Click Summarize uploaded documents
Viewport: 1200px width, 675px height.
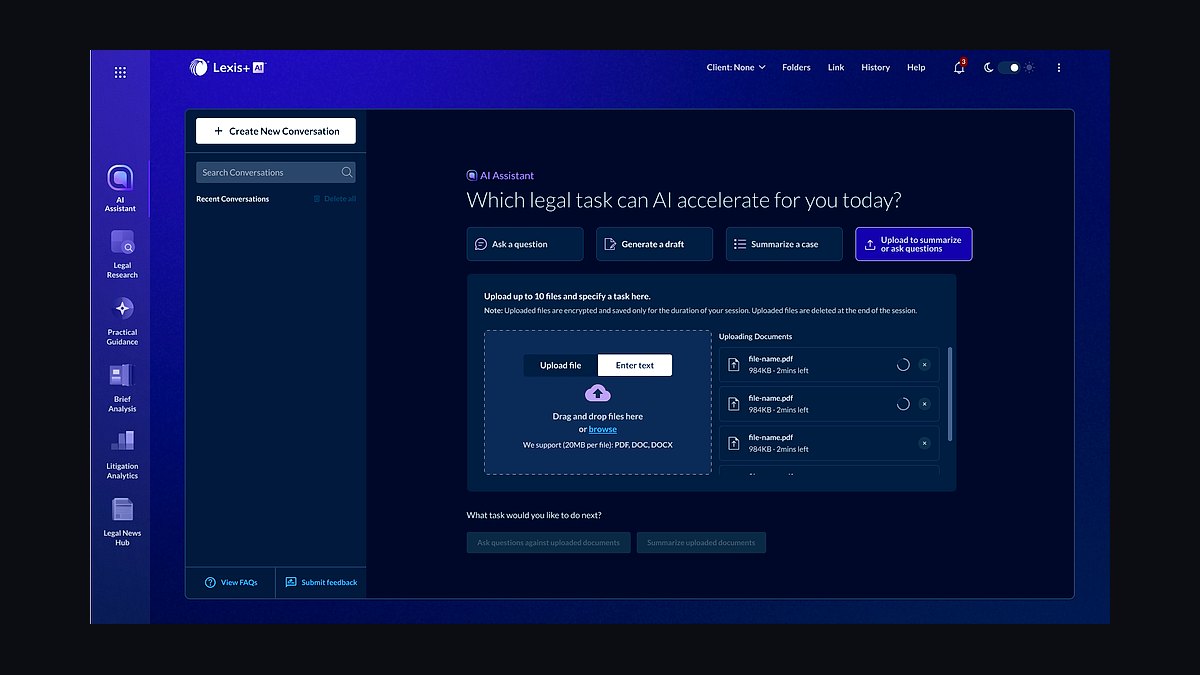point(701,543)
